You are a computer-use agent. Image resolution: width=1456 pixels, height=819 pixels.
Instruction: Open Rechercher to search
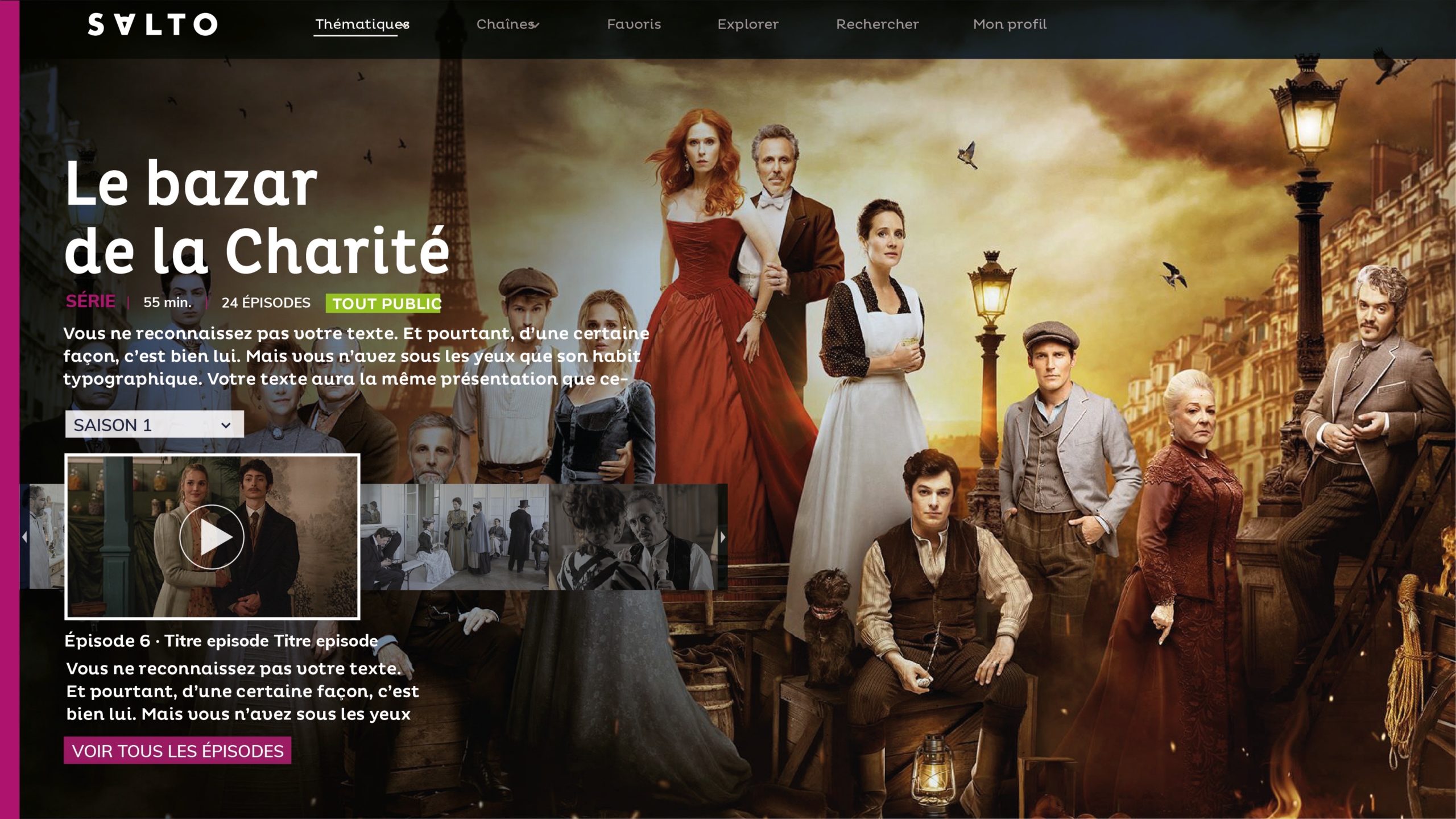877,24
